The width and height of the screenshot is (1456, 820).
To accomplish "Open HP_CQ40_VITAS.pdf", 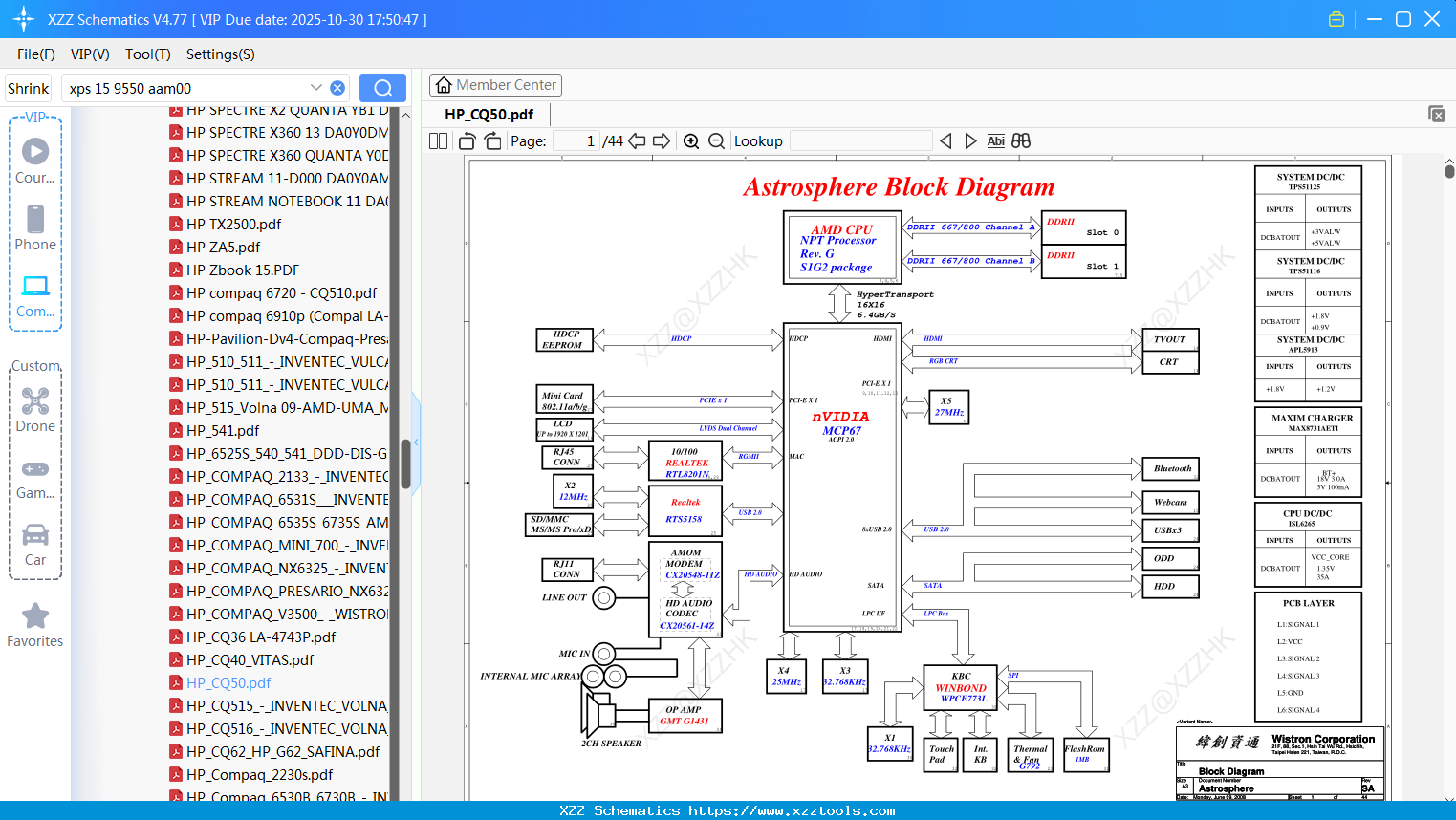I will point(250,659).
